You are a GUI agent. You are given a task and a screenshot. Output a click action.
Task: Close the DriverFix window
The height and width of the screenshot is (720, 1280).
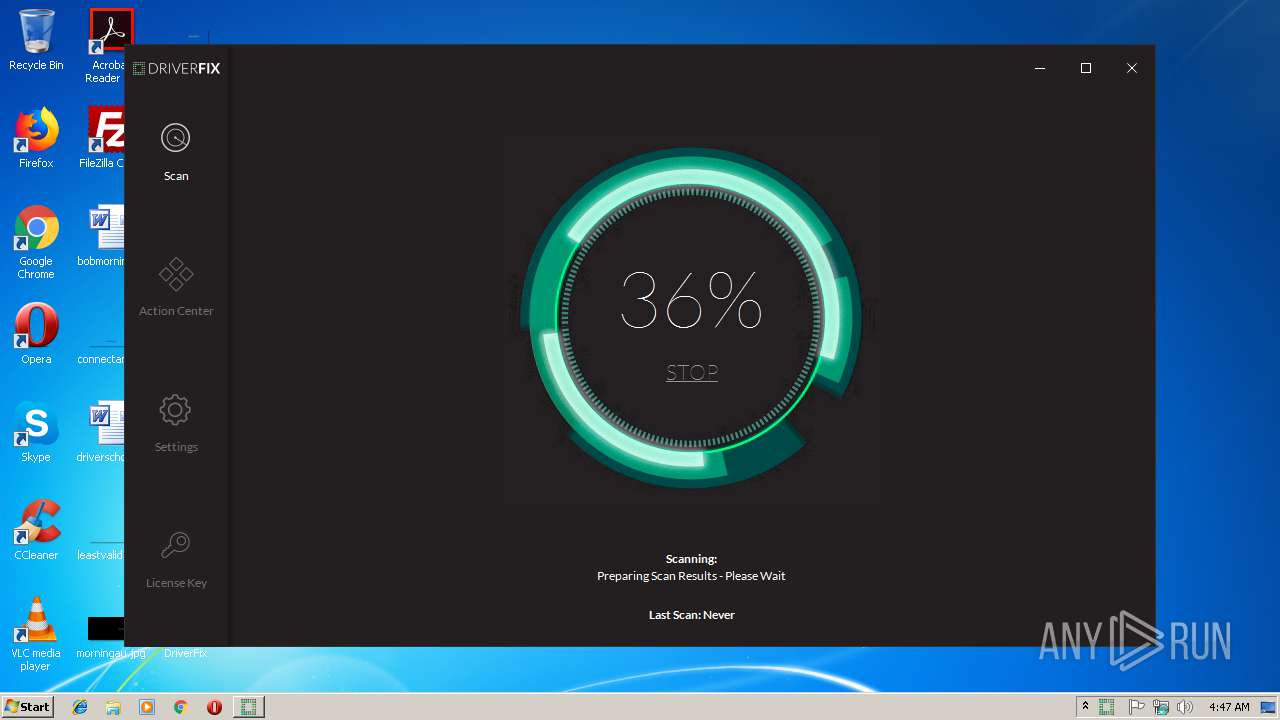(x=1132, y=68)
